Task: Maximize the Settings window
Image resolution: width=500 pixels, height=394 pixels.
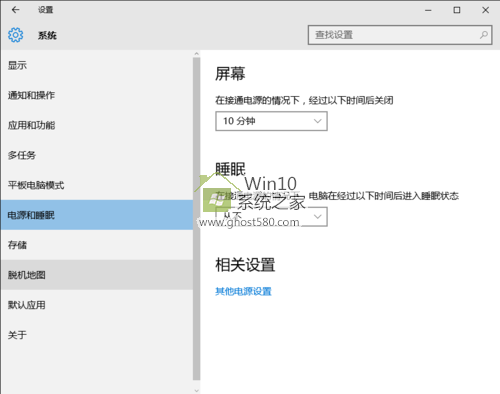Action: [x=457, y=10]
